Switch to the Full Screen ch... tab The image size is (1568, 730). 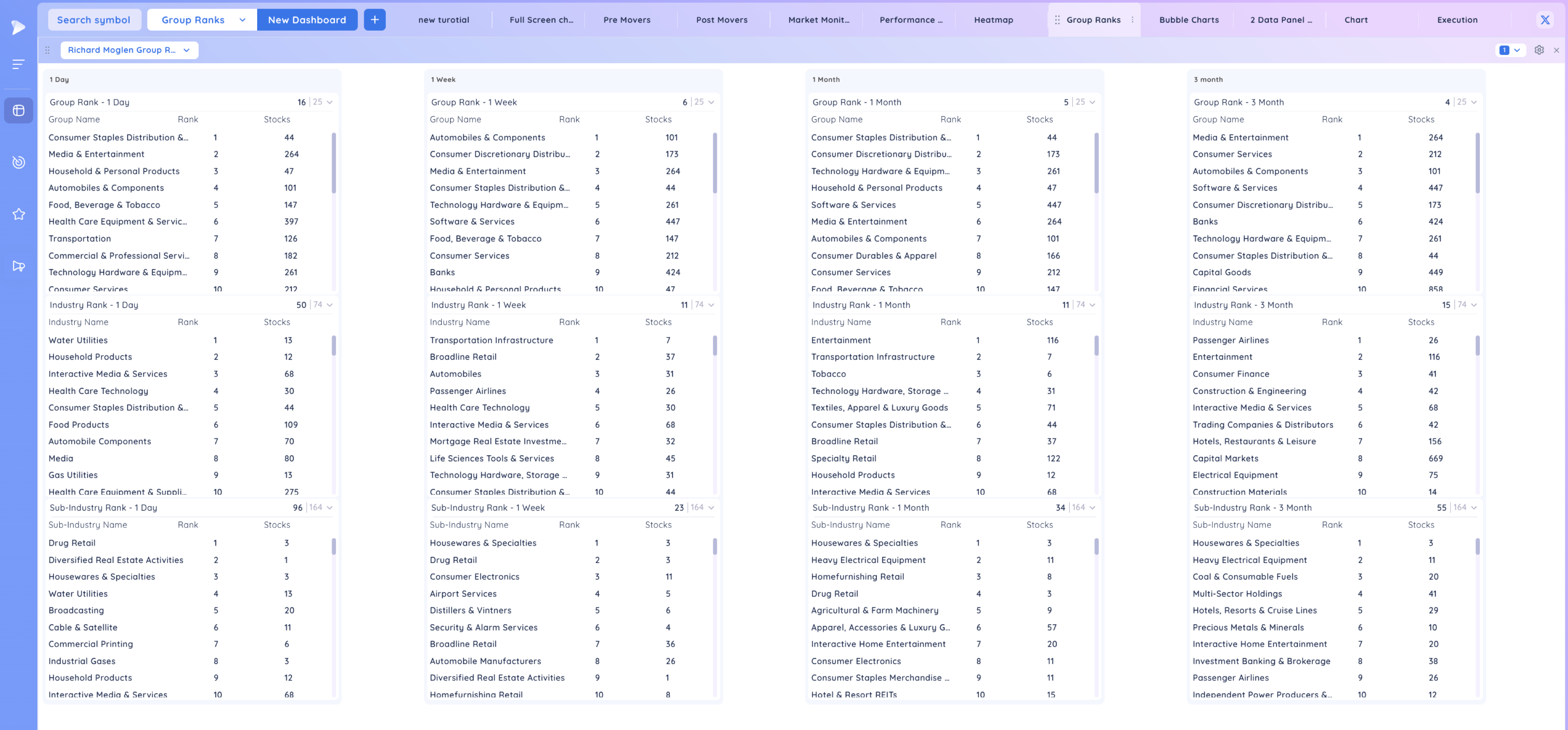coord(541,20)
